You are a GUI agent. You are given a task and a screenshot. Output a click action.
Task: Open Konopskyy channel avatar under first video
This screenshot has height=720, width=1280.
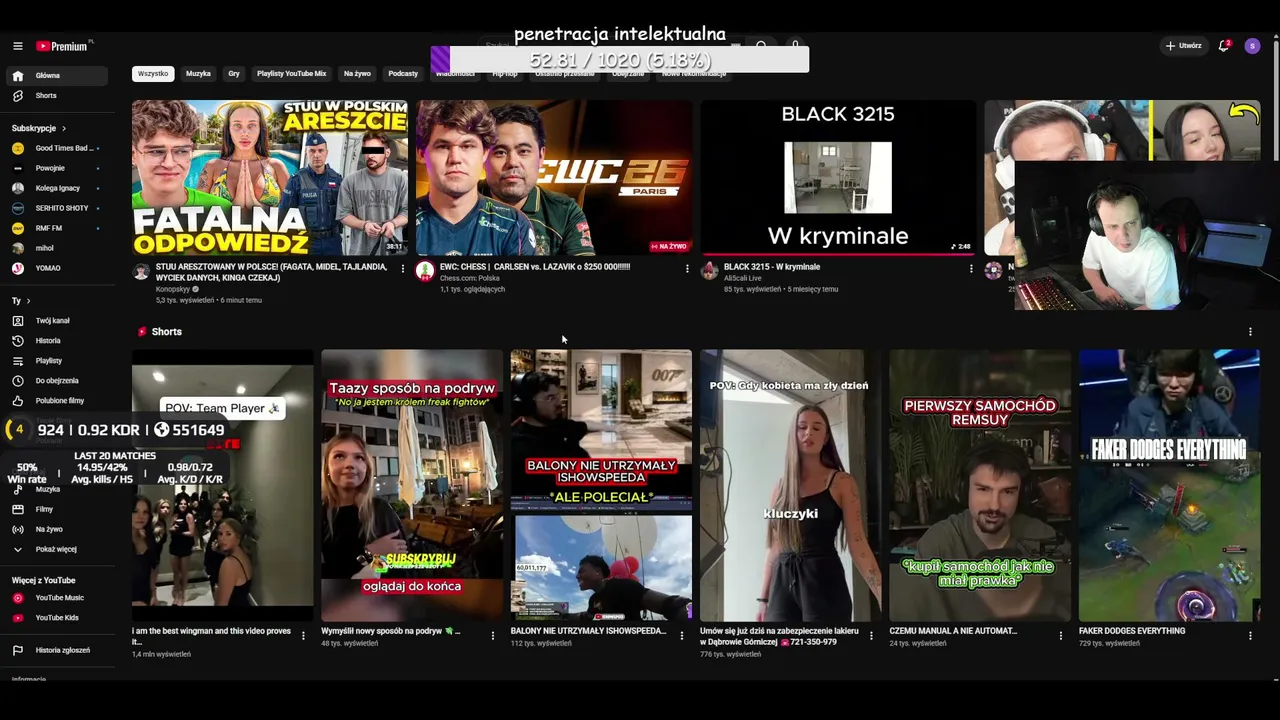point(141,272)
